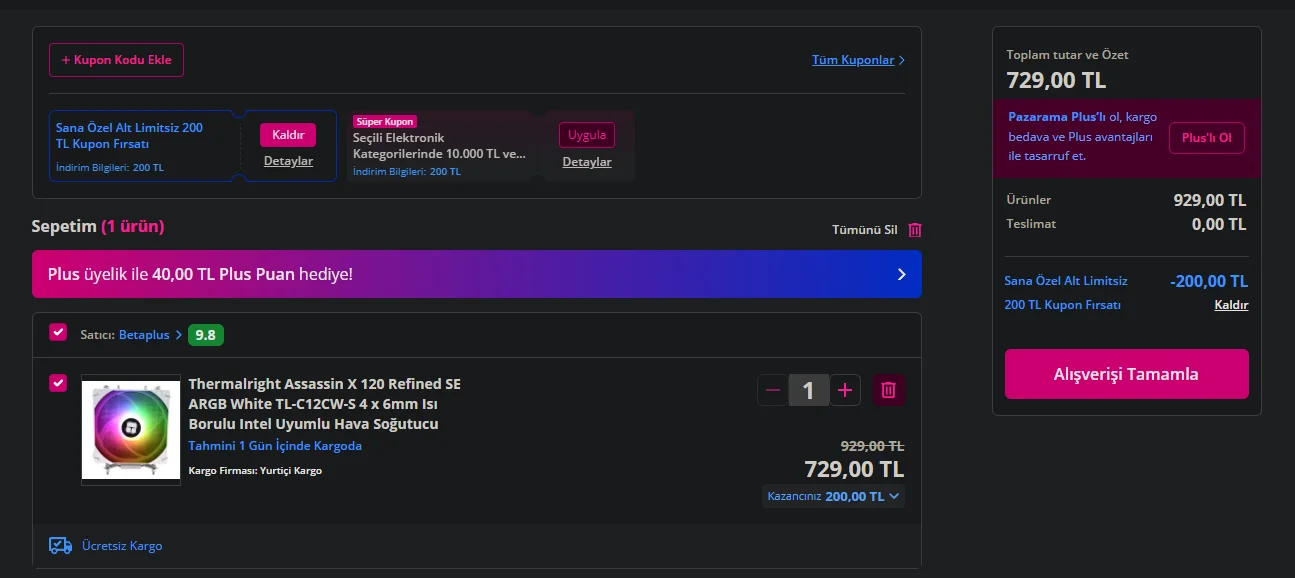Click the Ücretsiz Kargo truck icon
1295x578 pixels.
[61, 546]
